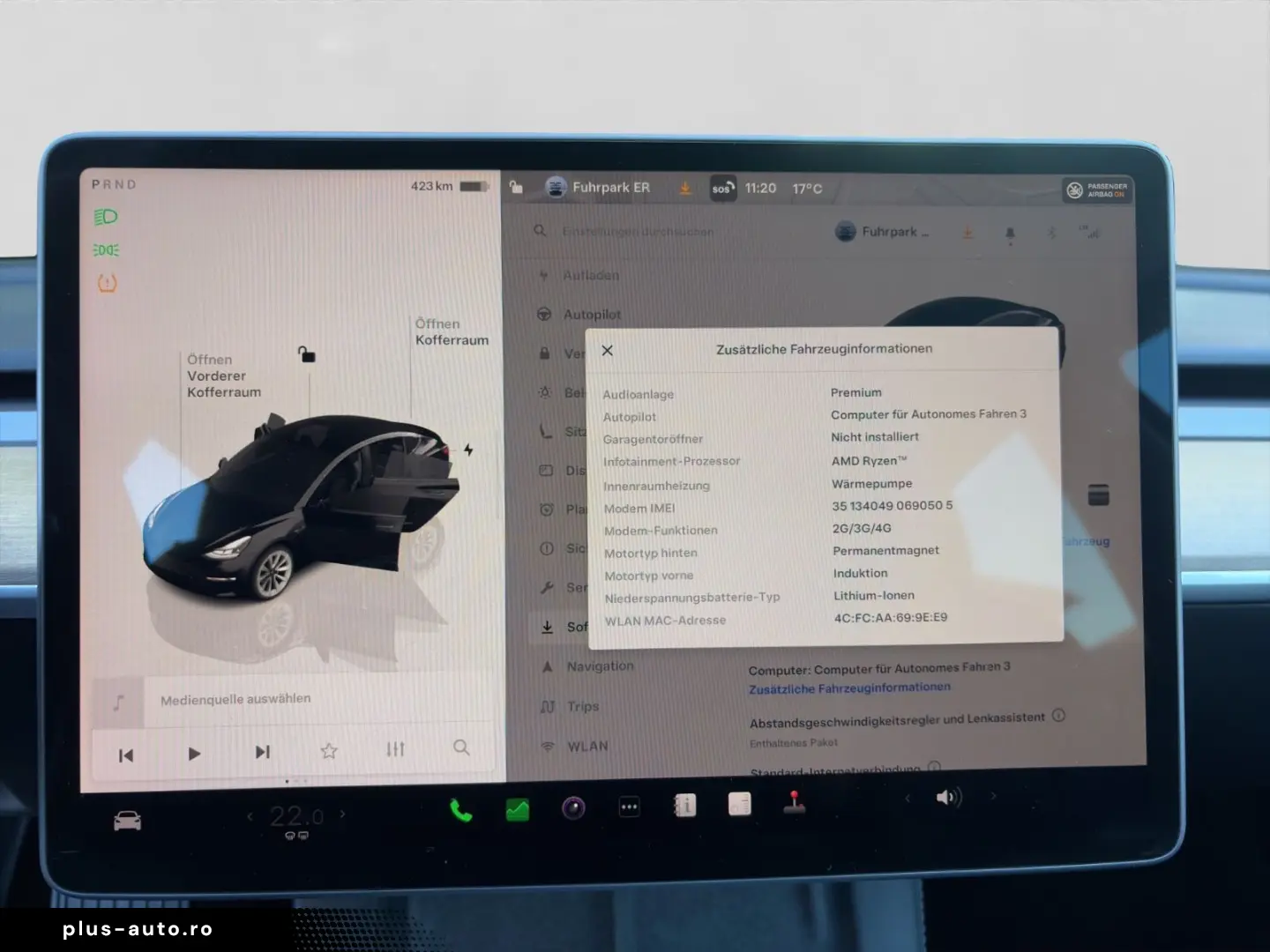
Task: Tap the orange tire pressure warning icon
Action: pos(107,283)
